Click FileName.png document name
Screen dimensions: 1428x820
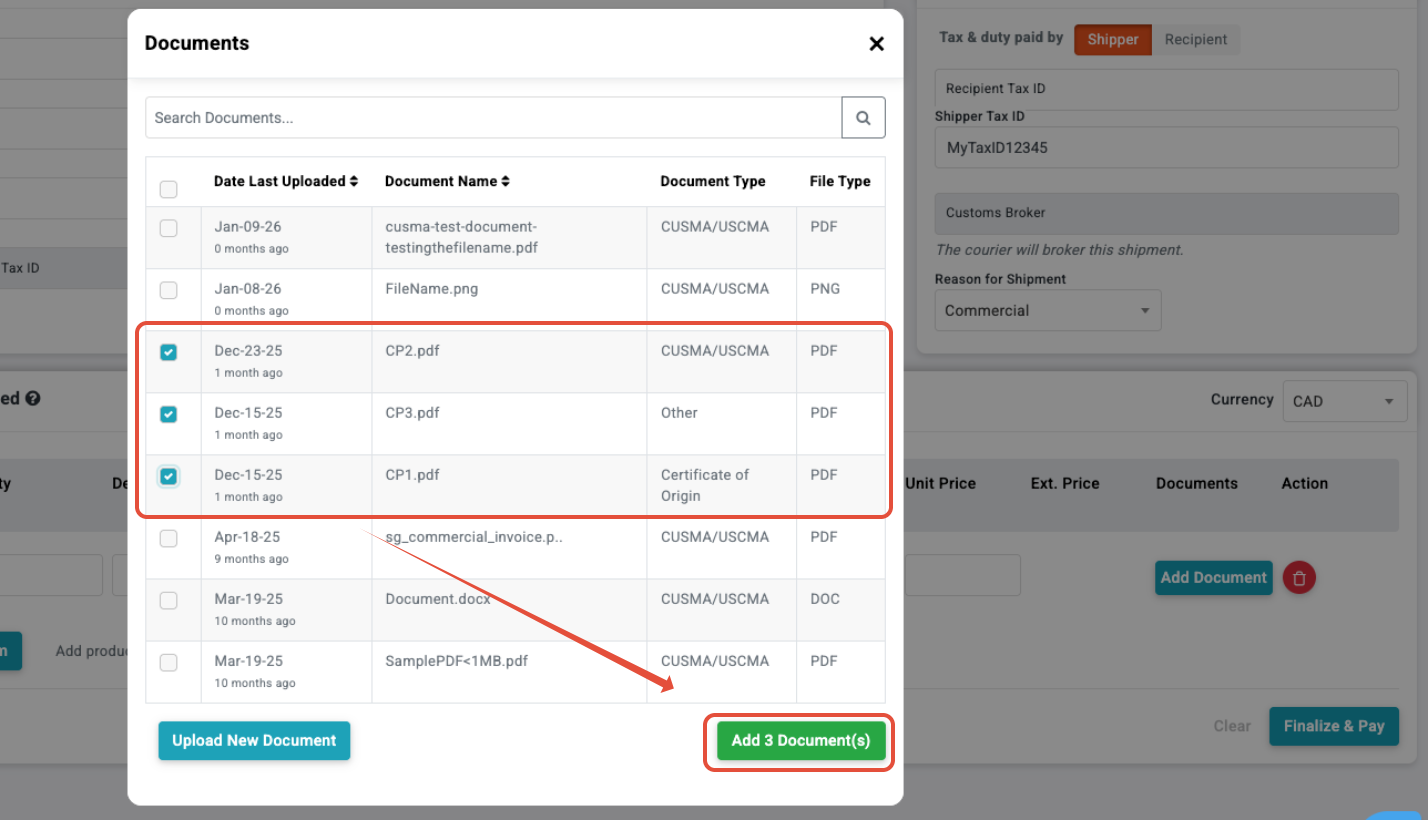click(432, 289)
